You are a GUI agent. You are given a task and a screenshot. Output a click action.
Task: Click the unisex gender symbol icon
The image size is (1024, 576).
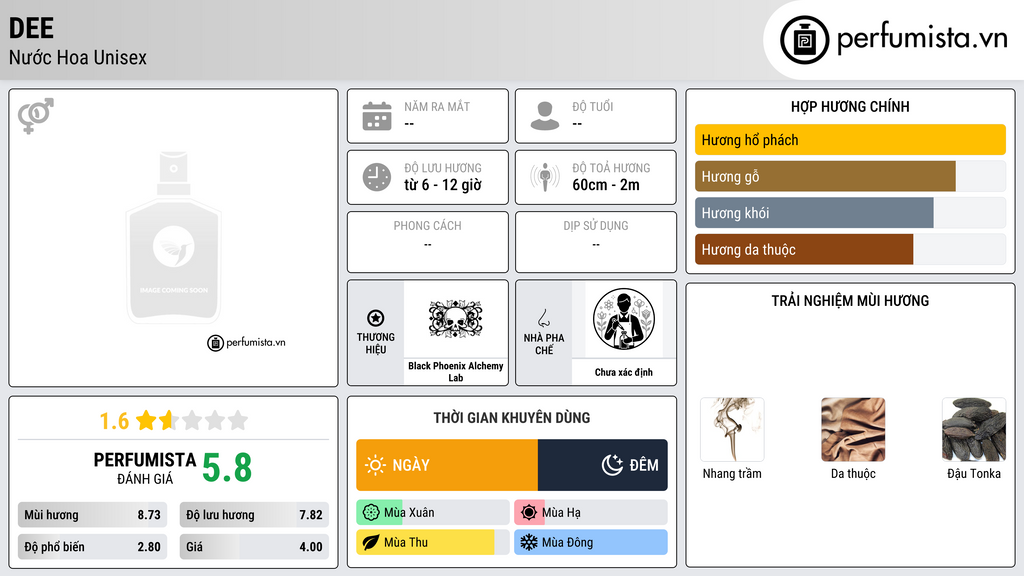coord(36,116)
